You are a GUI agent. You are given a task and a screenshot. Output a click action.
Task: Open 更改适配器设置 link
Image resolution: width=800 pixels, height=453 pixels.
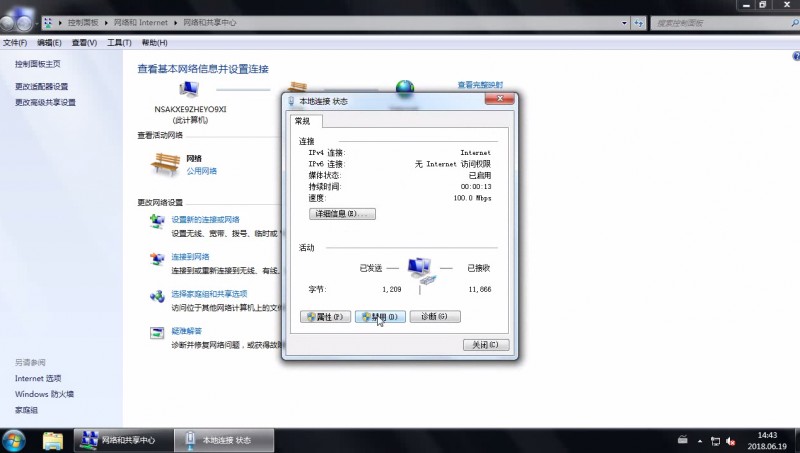pyautogui.click(x=41, y=87)
